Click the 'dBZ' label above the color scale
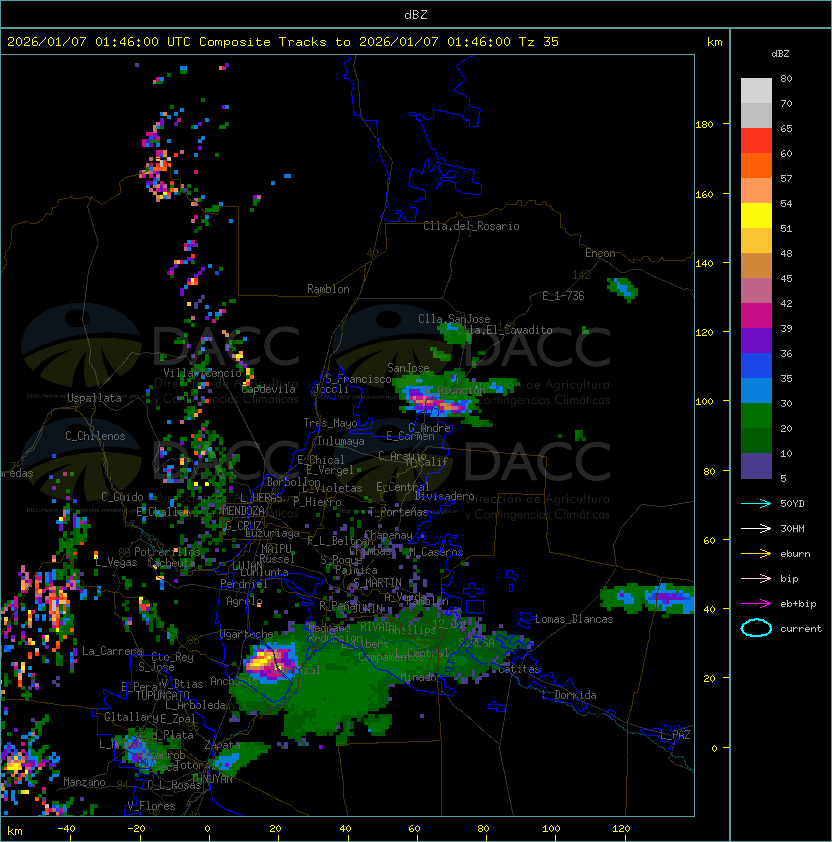The height and width of the screenshot is (842, 832). [780, 54]
